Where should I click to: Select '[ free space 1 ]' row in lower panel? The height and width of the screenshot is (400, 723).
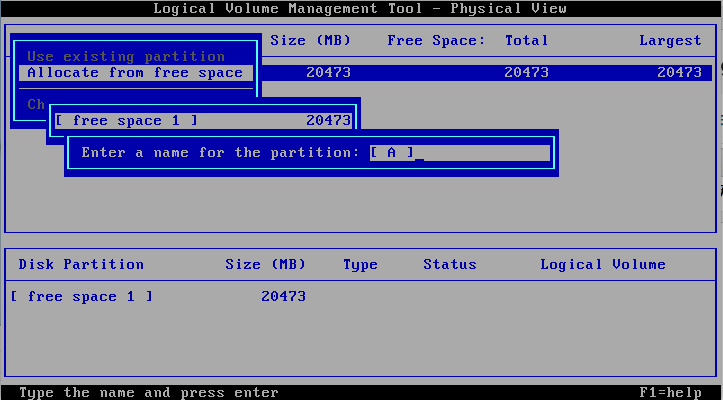point(81,297)
